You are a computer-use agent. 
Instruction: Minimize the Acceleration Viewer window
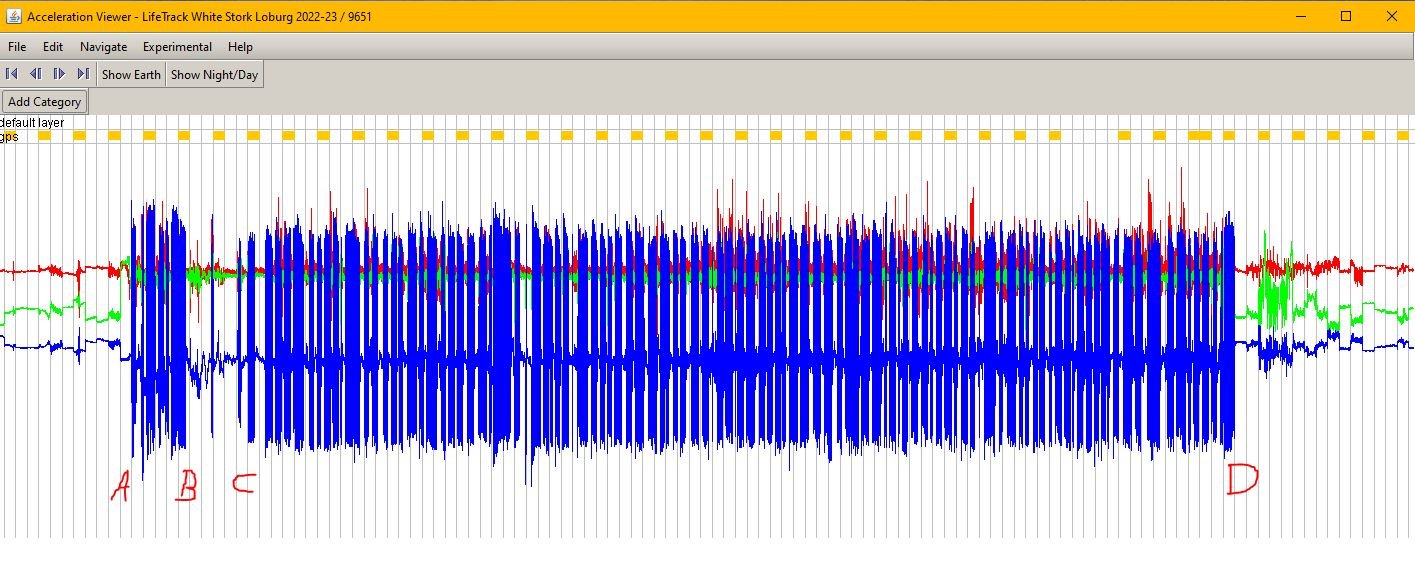click(1301, 16)
